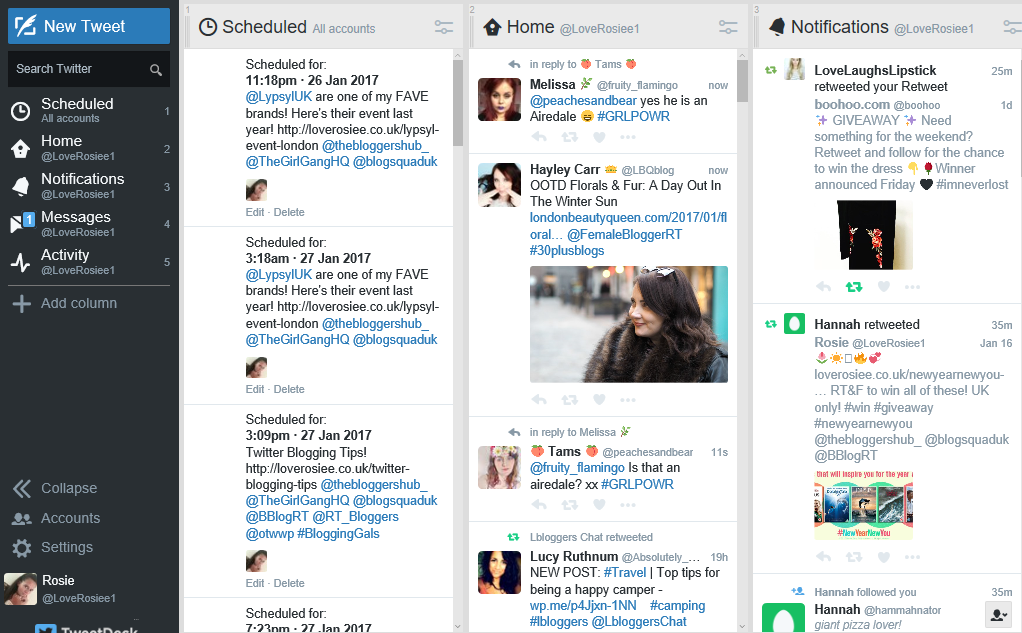
Task: Open Scheduled column from sidebar
Action: coord(77,110)
